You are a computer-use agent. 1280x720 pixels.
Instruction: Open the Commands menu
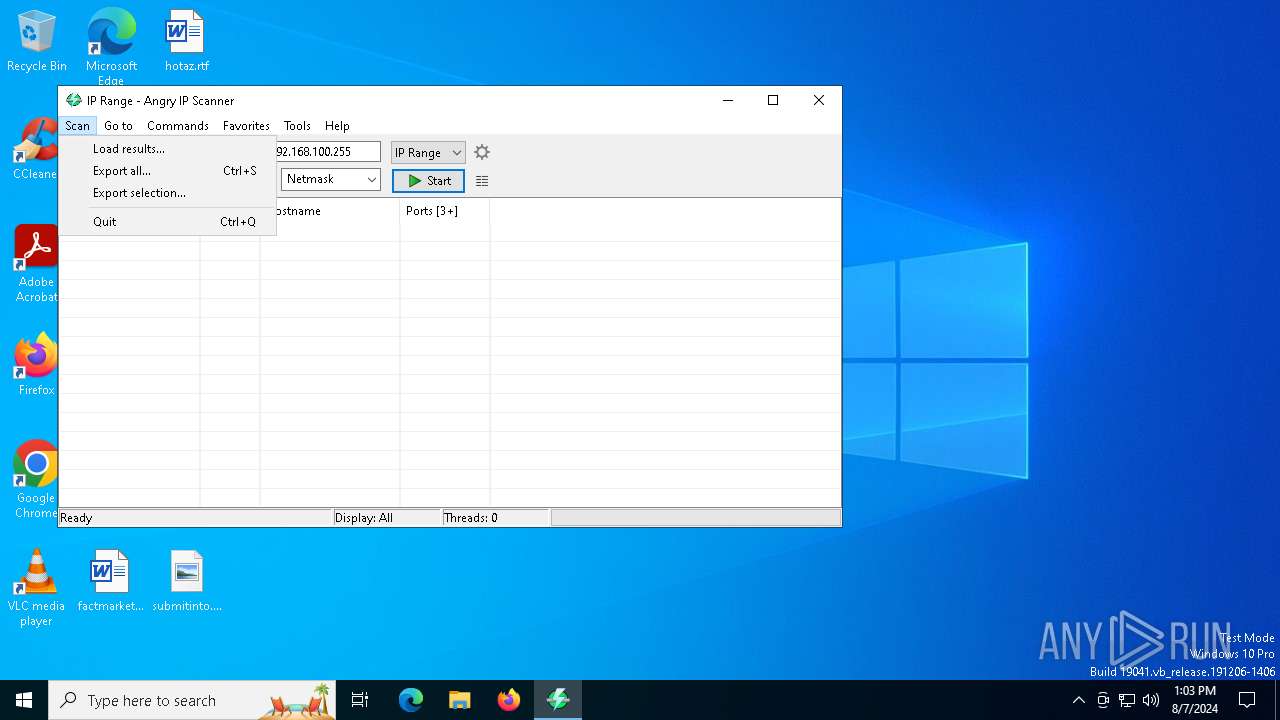[x=178, y=126]
